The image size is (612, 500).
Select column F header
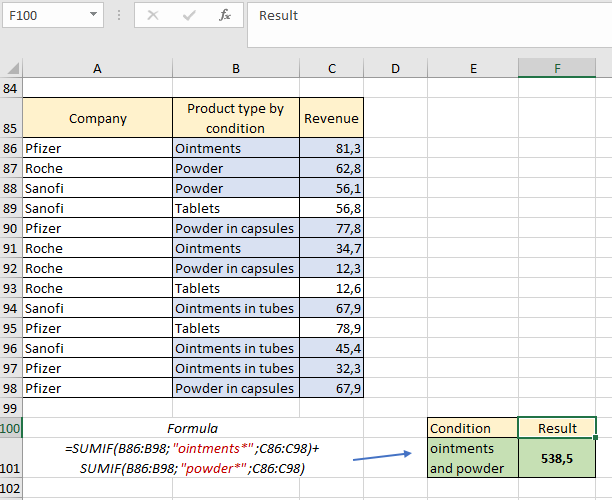[x=557, y=68]
